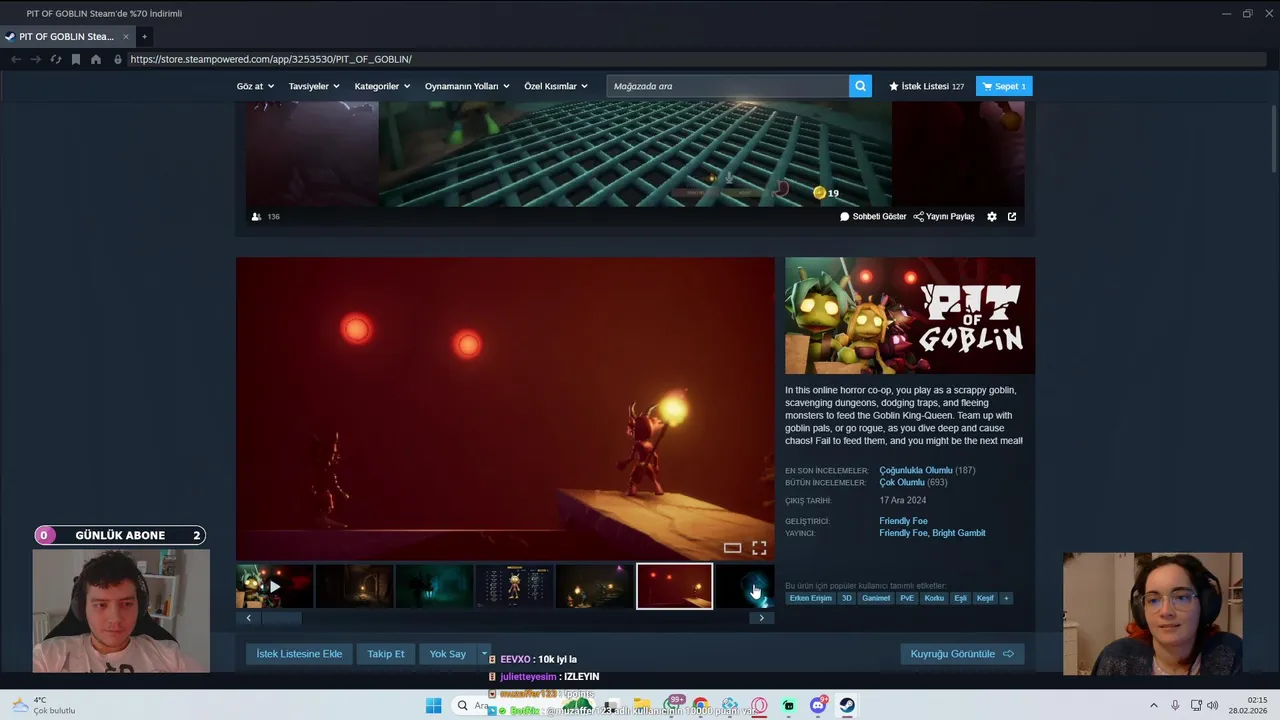Click the URL address bar
The image size is (1280, 720).
tap(695, 59)
